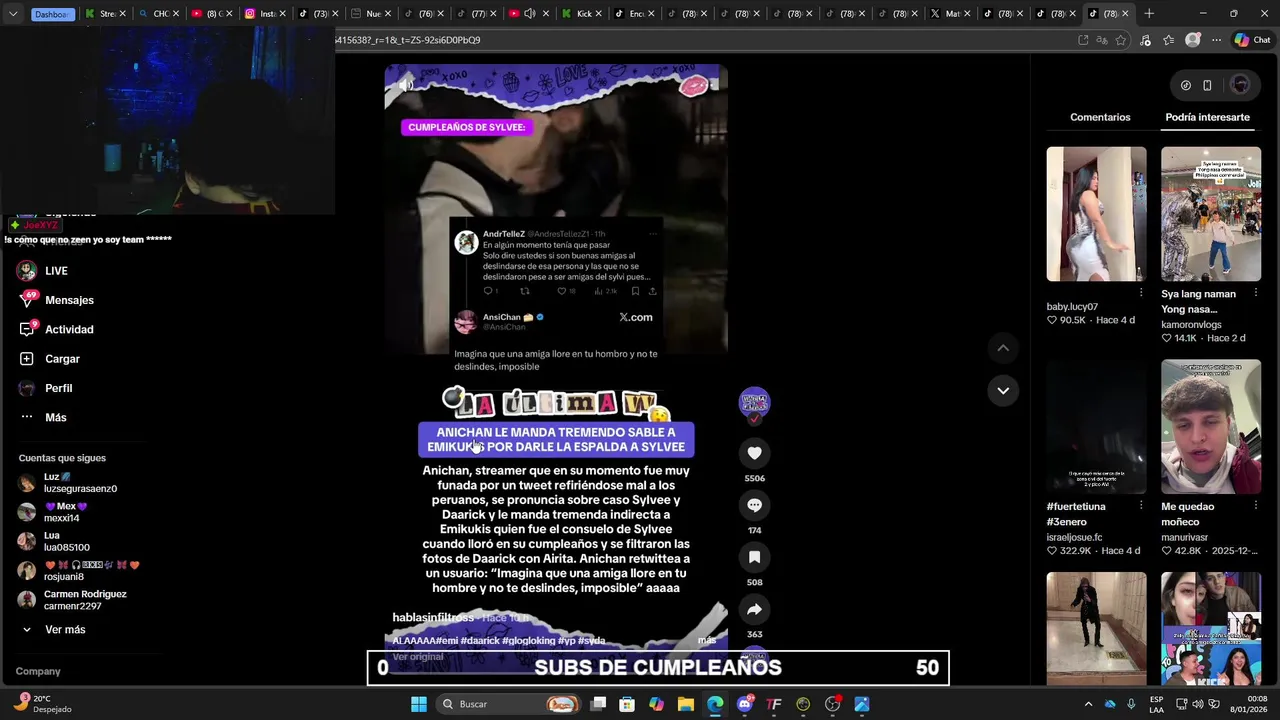Click translate page icon in address bar
The width and height of the screenshot is (1280, 720).
tap(1102, 40)
